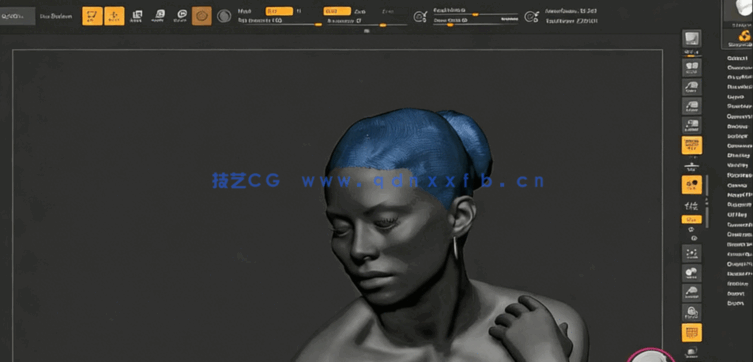This screenshot has height=362, width=753.
Task: Click the Actual size icon on right shelf
Action: (692, 106)
